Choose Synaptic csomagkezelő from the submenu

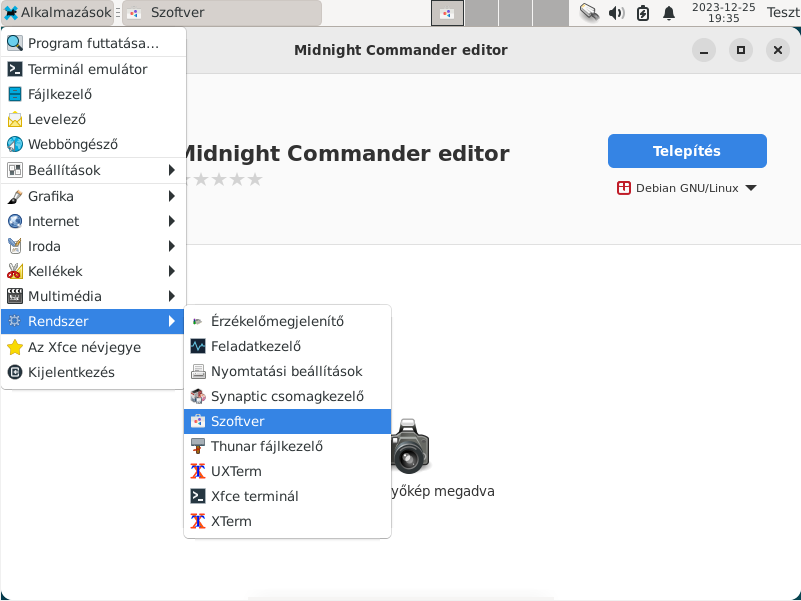point(287,396)
